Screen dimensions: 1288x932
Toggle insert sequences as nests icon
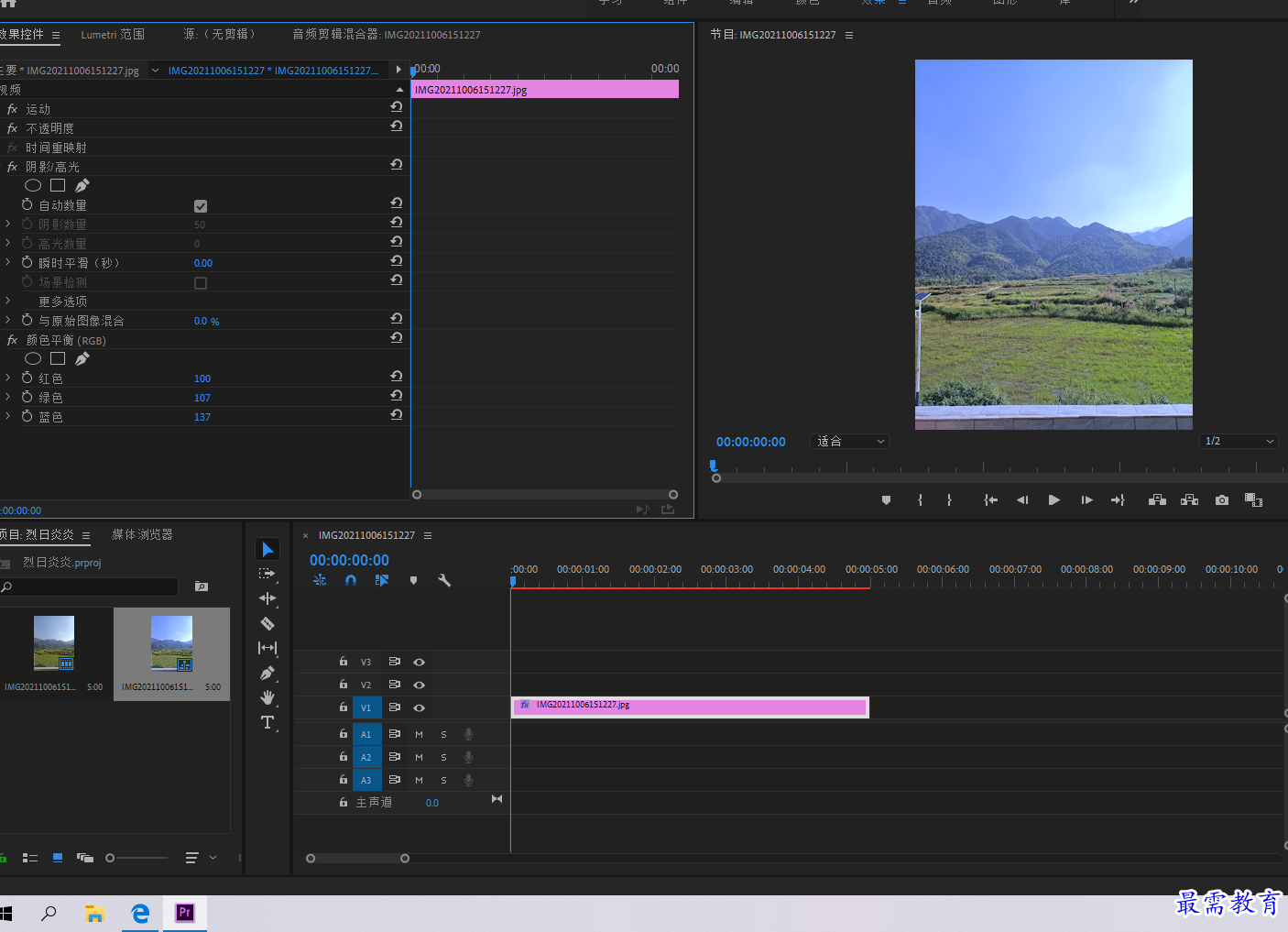click(320, 580)
